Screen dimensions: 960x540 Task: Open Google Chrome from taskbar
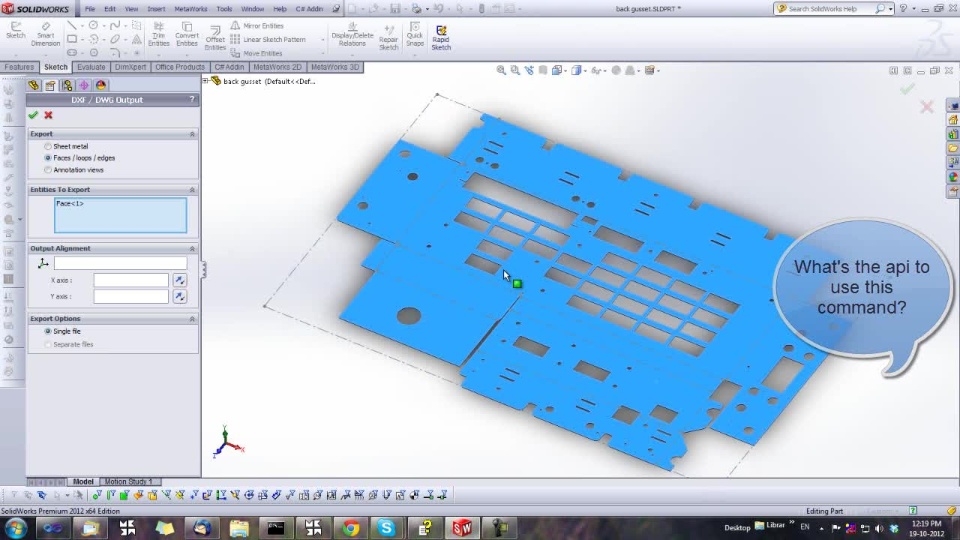351,527
